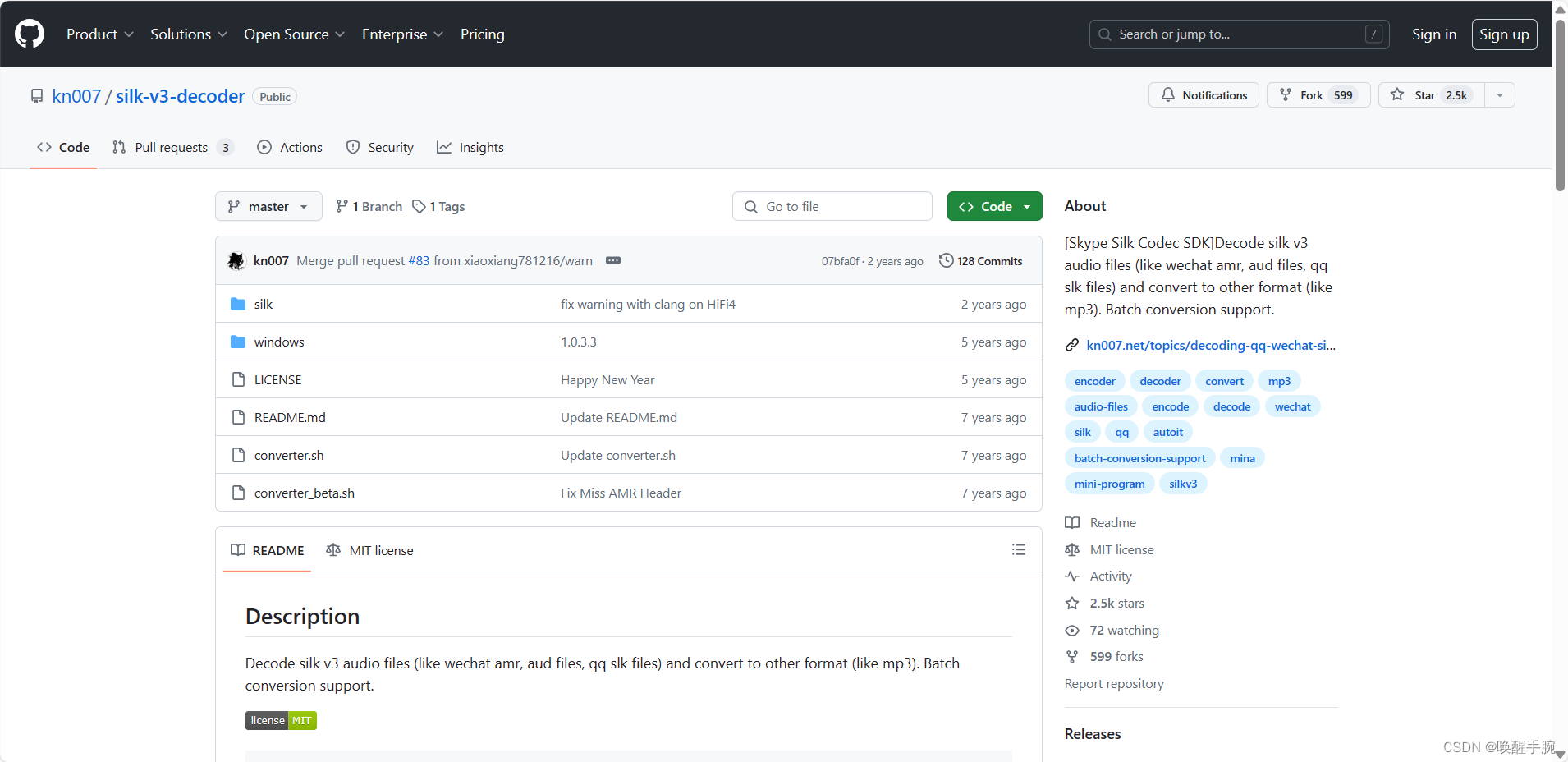Open the converter.sh file

click(289, 455)
